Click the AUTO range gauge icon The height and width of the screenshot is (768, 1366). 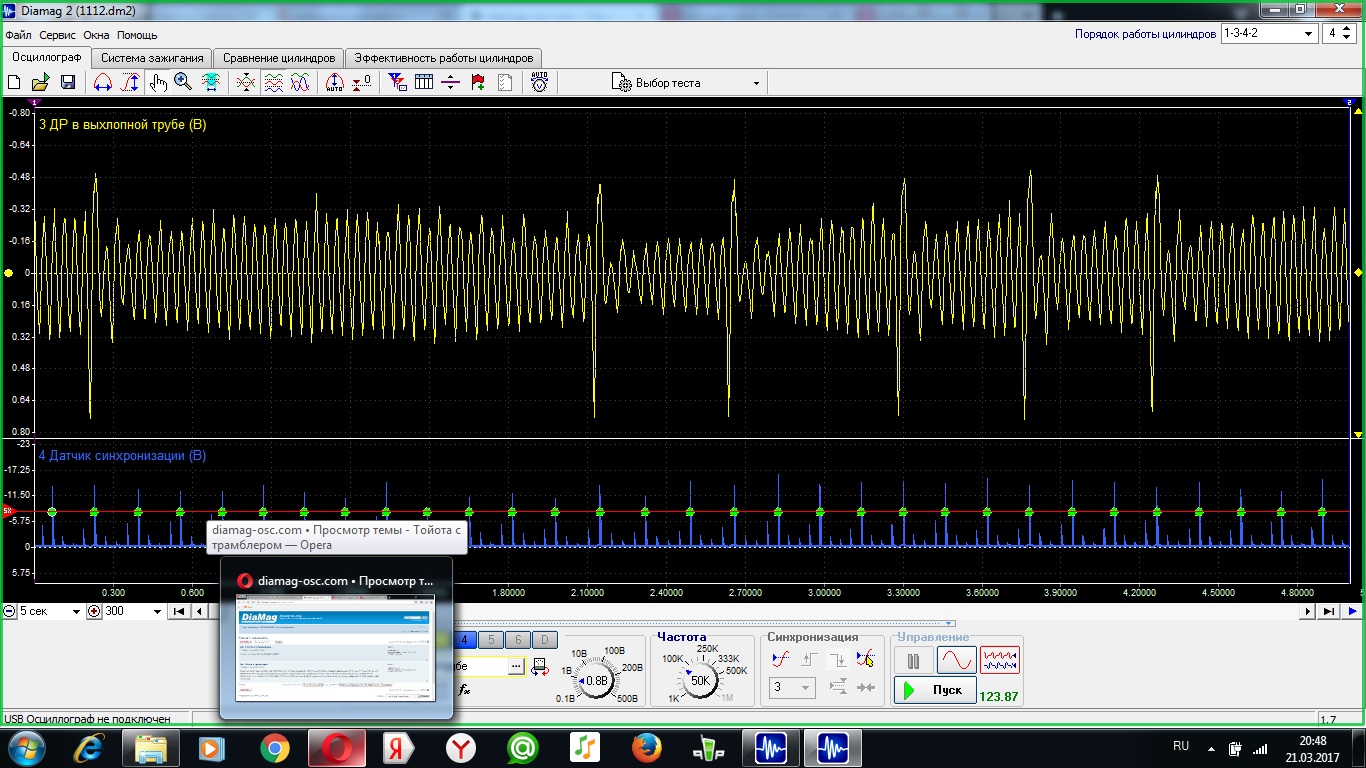[x=335, y=83]
